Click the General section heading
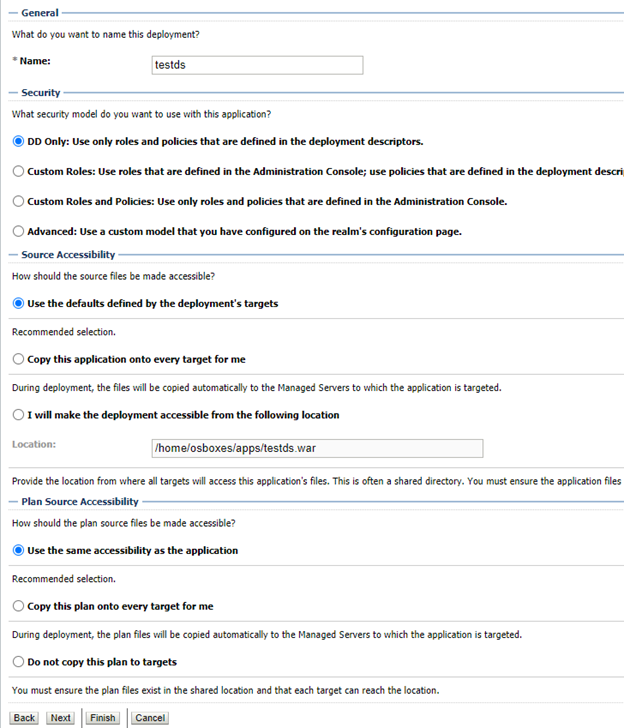The height and width of the screenshot is (728, 624). click(40, 13)
